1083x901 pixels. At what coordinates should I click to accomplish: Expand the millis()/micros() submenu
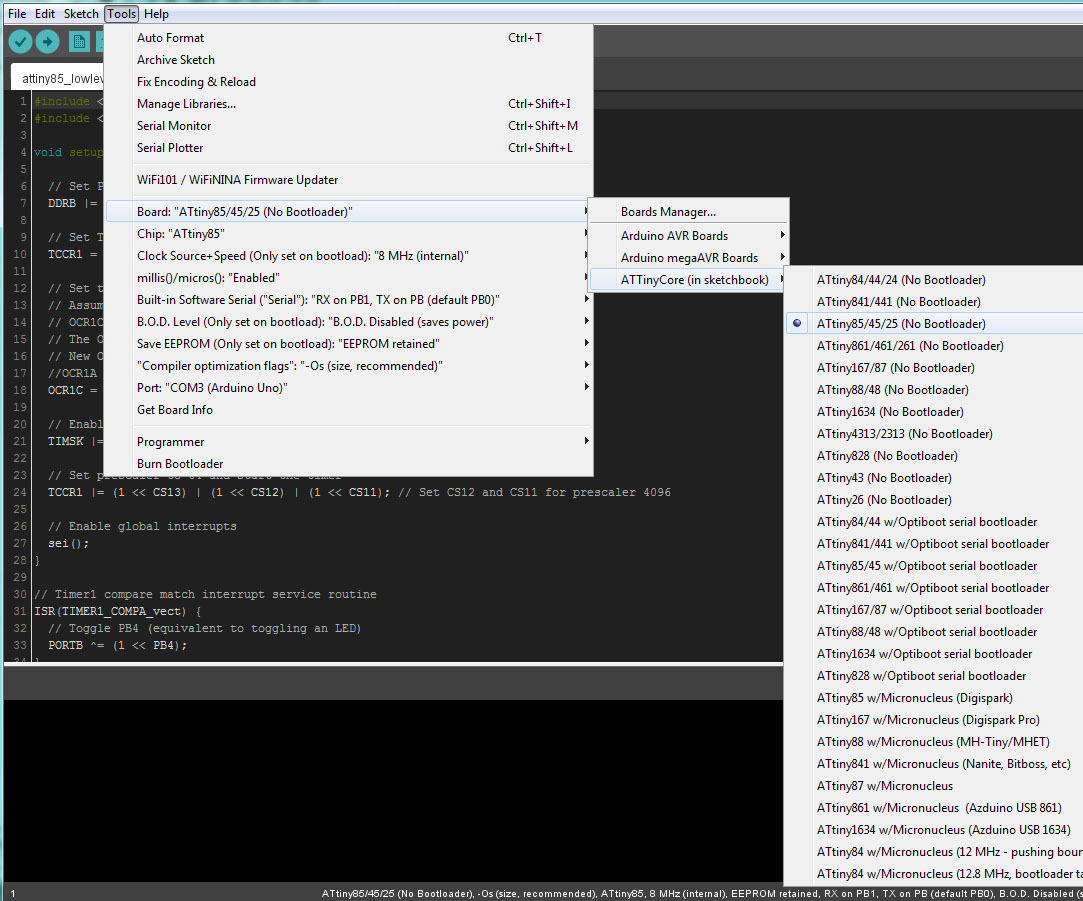(x=349, y=278)
